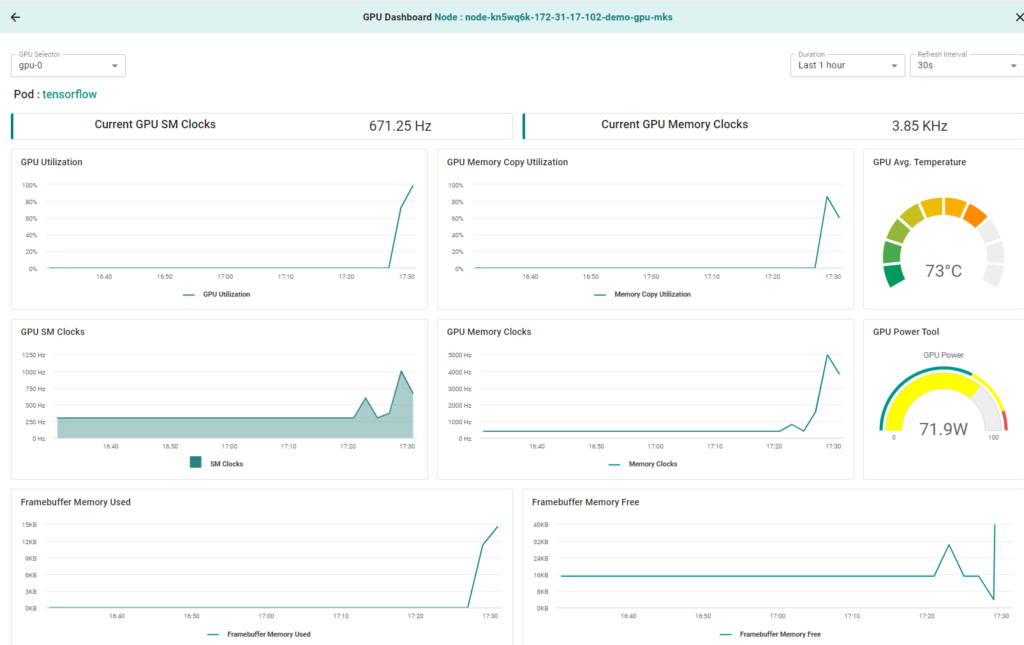Toggle the GPU Utilization legend series
This screenshot has height=645, width=1024.
coord(217,295)
